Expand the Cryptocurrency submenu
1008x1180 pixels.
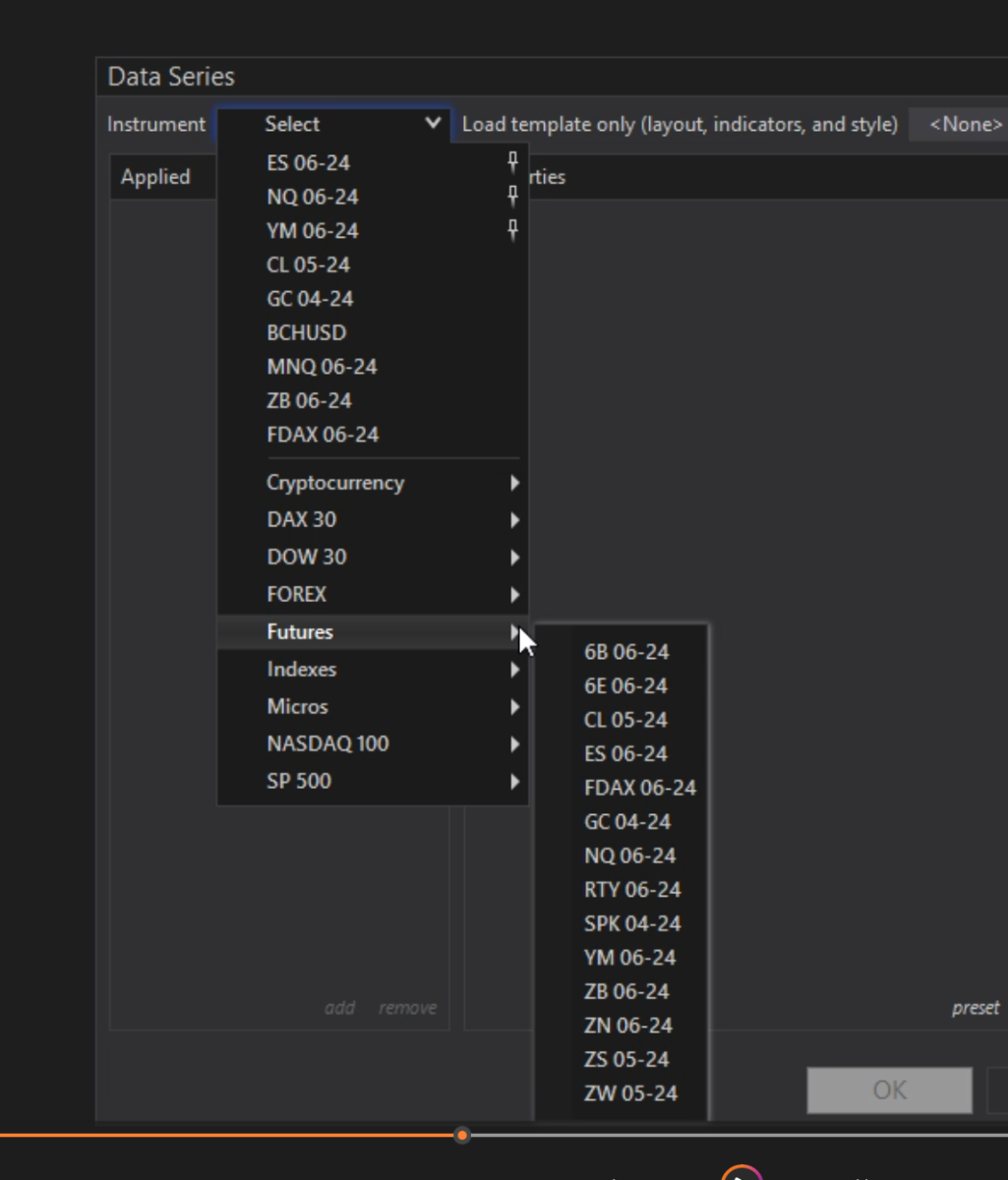[x=373, y=483]
